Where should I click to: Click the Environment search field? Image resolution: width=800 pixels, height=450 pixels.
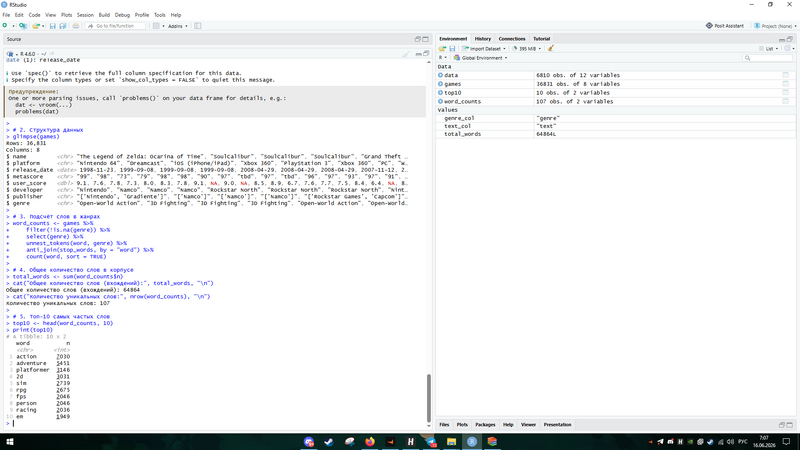(768, 58)
